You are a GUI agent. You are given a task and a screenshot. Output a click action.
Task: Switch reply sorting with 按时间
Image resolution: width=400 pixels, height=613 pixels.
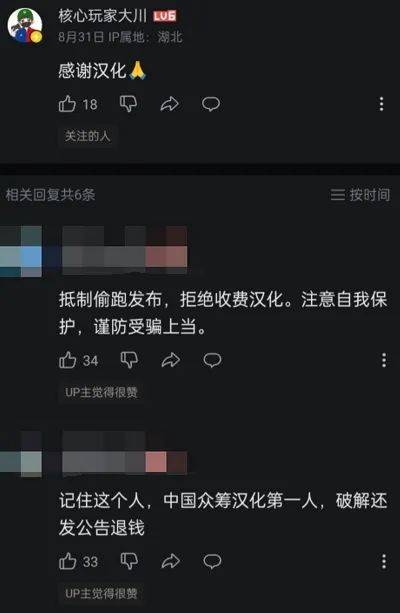coord(360,195)
